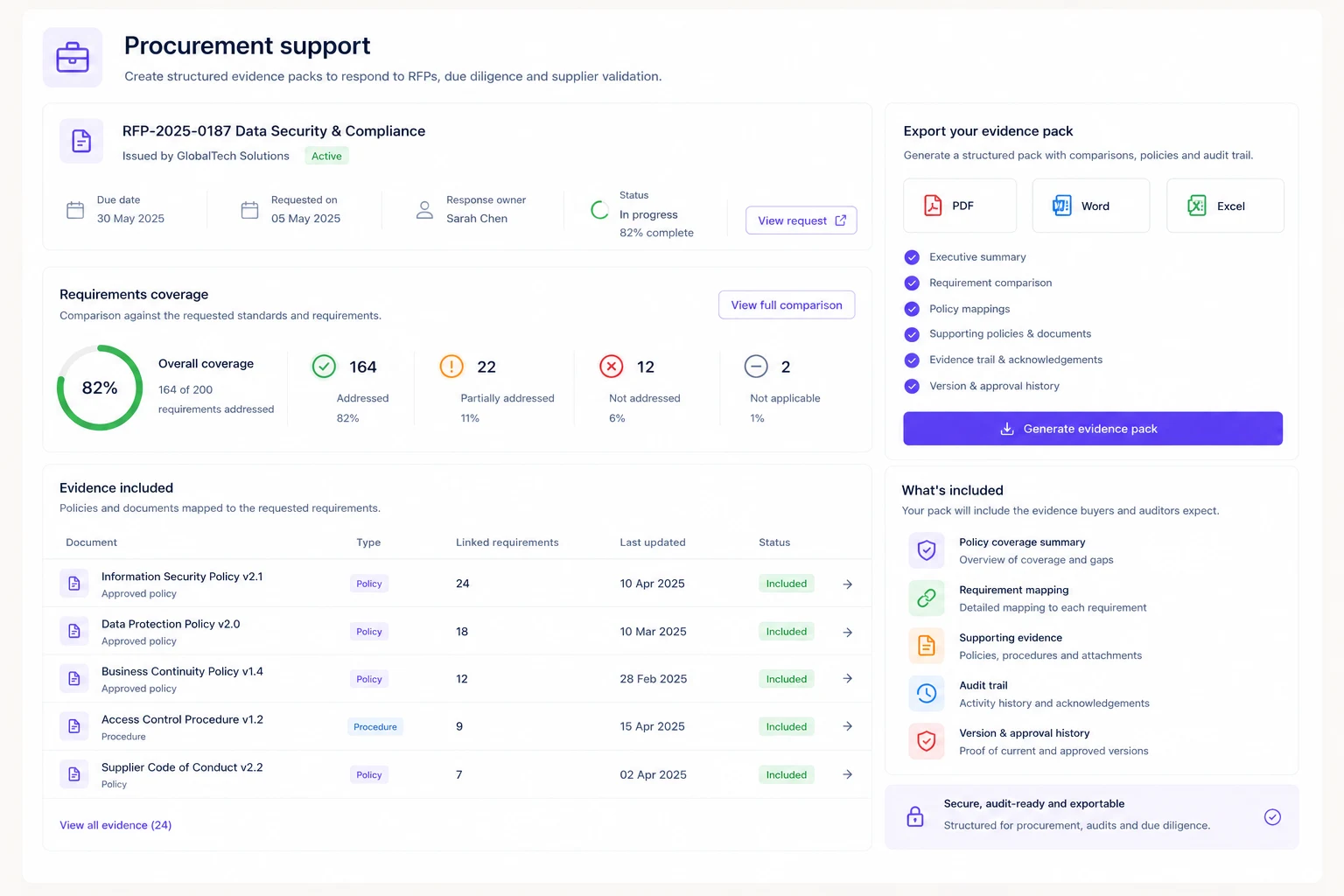Open Information Security Policy row arrow
The width and height of the screenshot is (1344, 896).
click(x=848, y=584)
